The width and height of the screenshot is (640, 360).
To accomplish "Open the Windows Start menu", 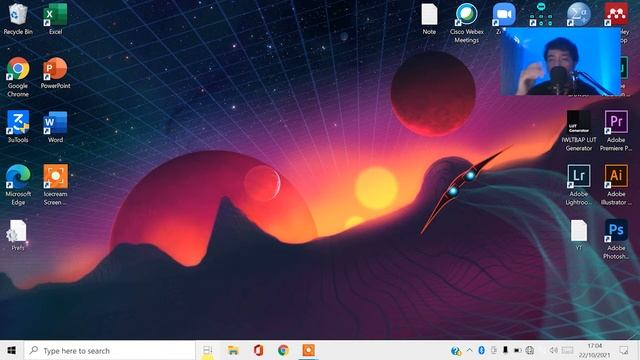I will 11,350.
